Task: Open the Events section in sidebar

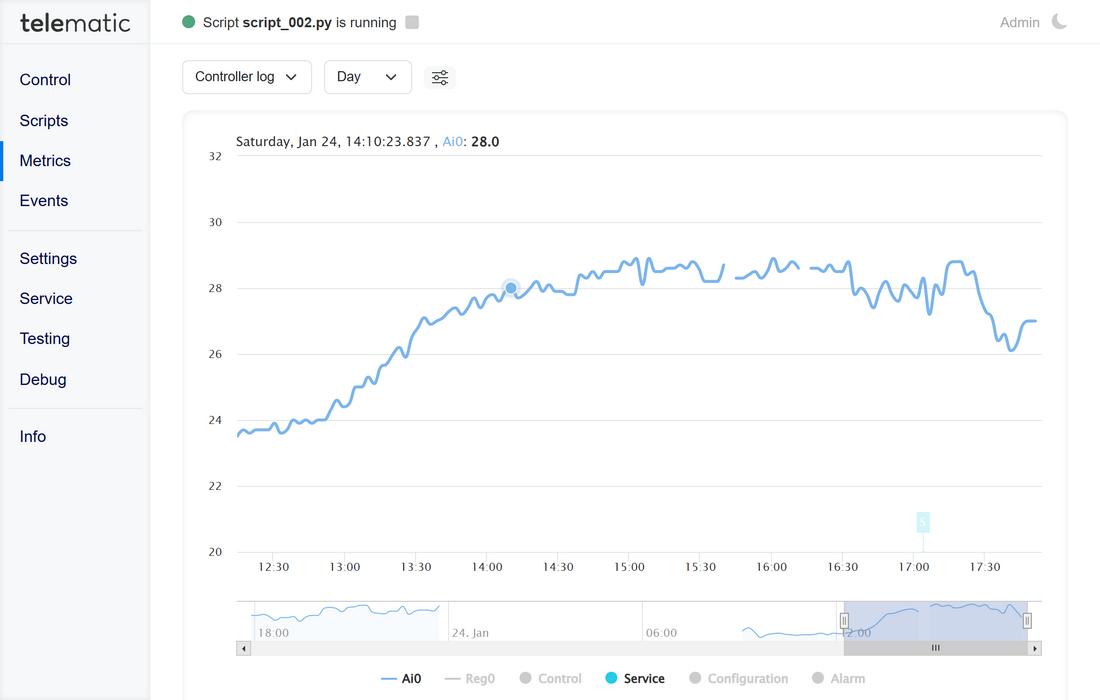Action: [x=44, y=200]
